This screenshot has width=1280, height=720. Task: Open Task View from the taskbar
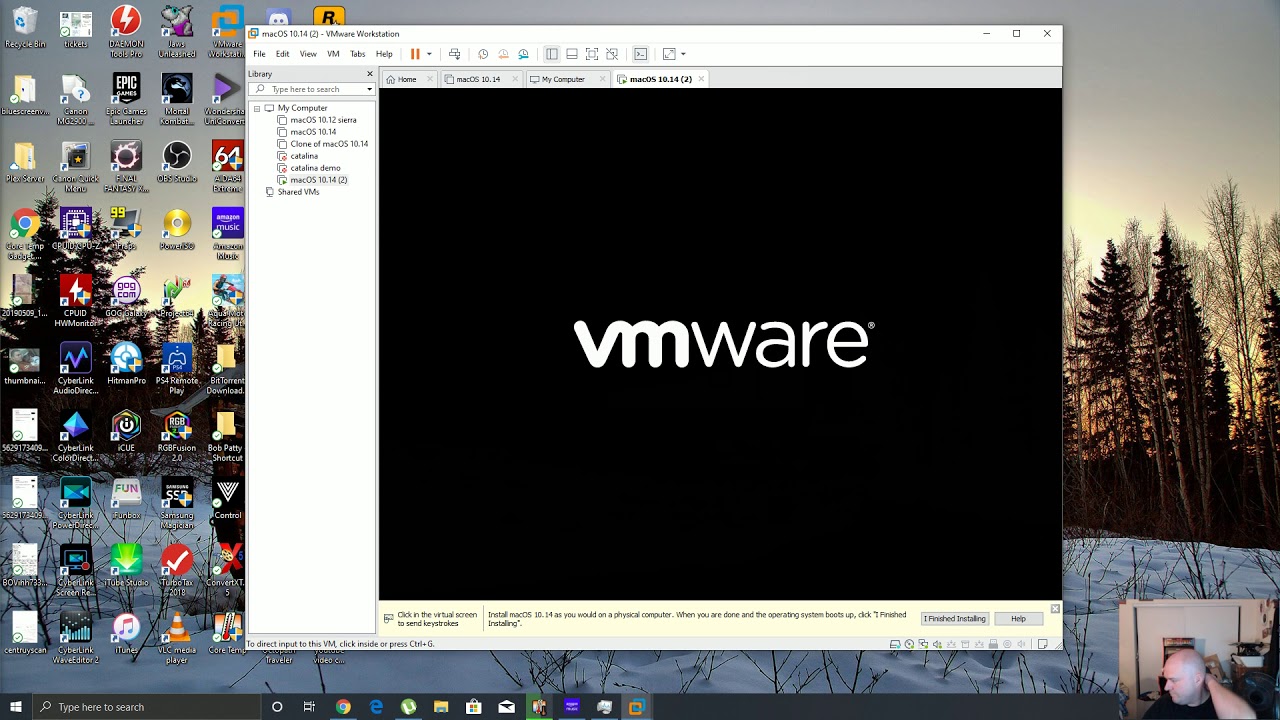point(309,707)
